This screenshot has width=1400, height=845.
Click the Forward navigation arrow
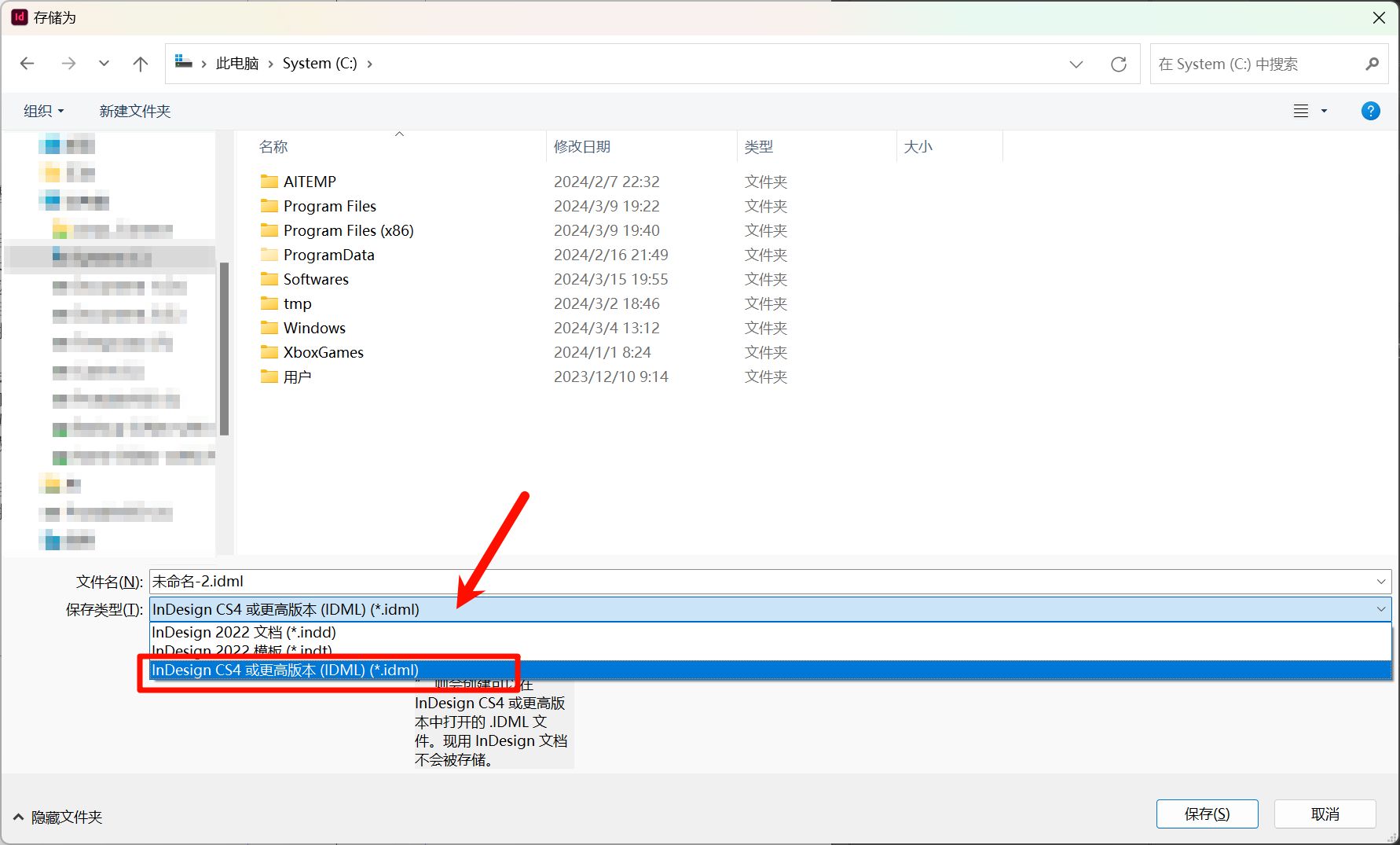pos(69,64)
